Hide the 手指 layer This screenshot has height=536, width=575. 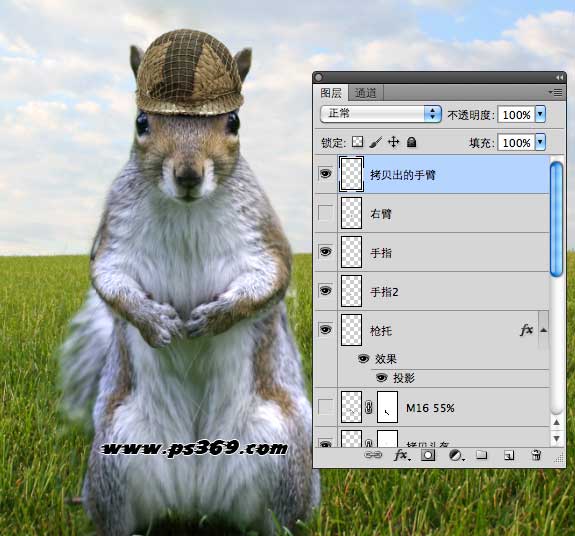coord(325,252)
